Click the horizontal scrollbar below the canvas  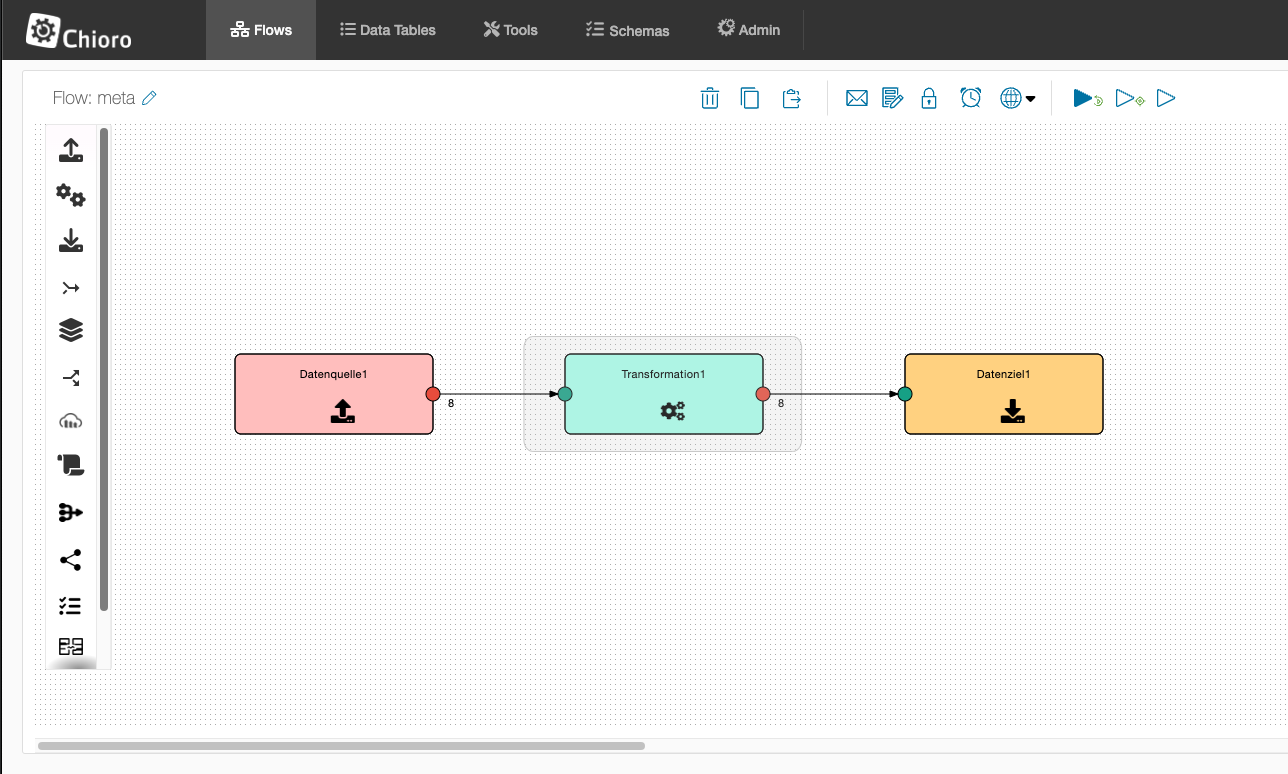pyautogui.click(x=341, y=746)
